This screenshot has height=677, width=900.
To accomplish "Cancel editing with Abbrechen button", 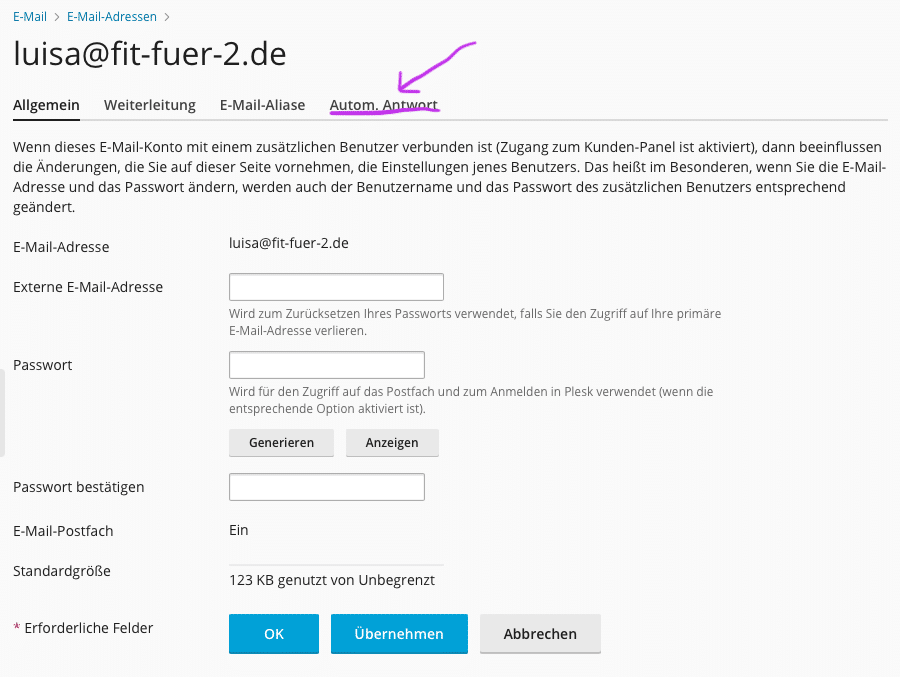I will coord(540,634).
